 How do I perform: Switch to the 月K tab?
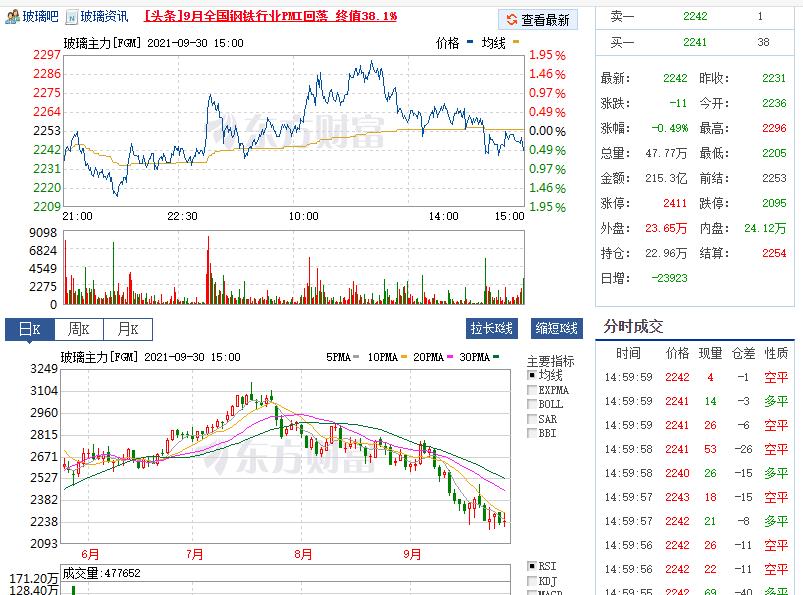[128, 329]
